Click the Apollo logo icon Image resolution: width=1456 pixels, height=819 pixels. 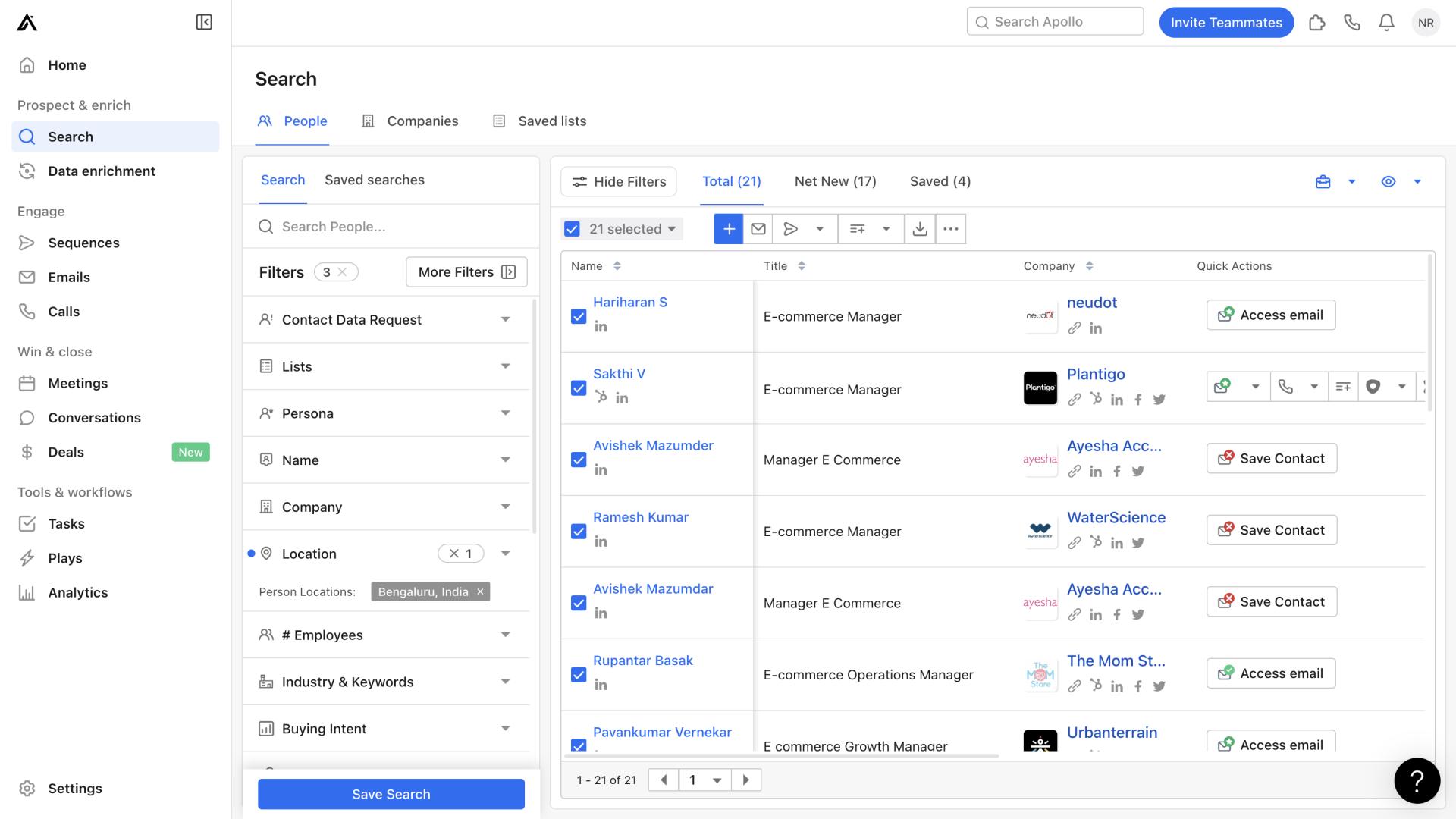point(27,23)
